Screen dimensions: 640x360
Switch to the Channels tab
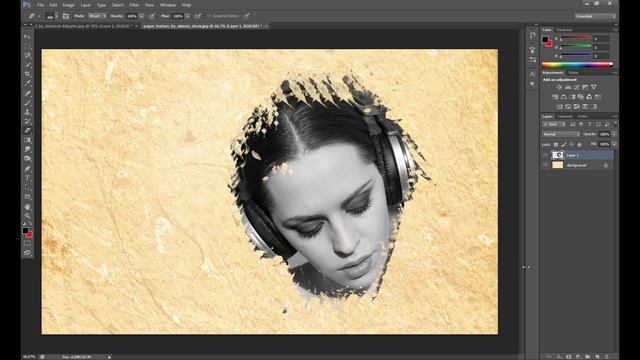[565, 117]
